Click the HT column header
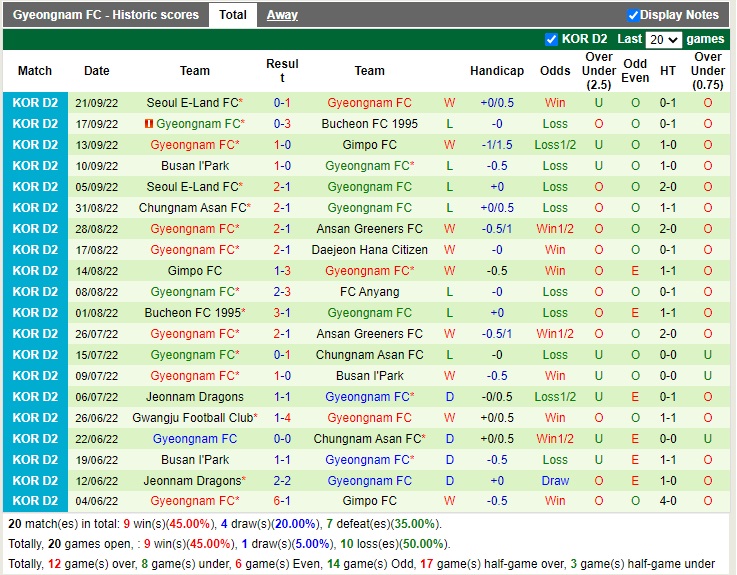Screen dimensions: 737x575 pyautogui.click(x=668, y=71)
